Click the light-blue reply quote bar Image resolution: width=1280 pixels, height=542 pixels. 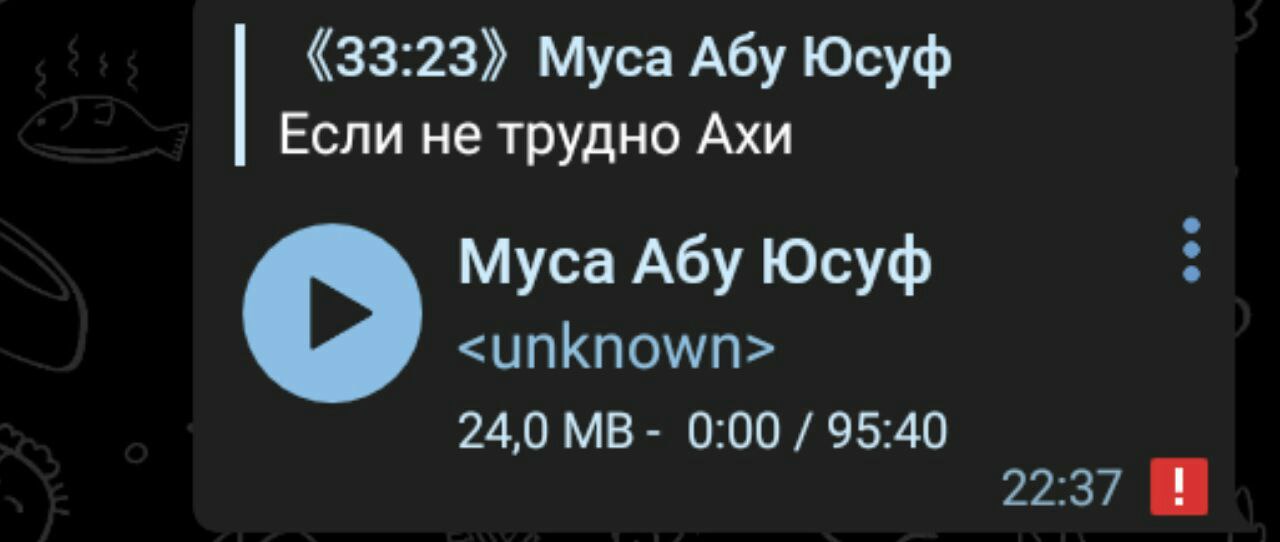pos(240,95)
